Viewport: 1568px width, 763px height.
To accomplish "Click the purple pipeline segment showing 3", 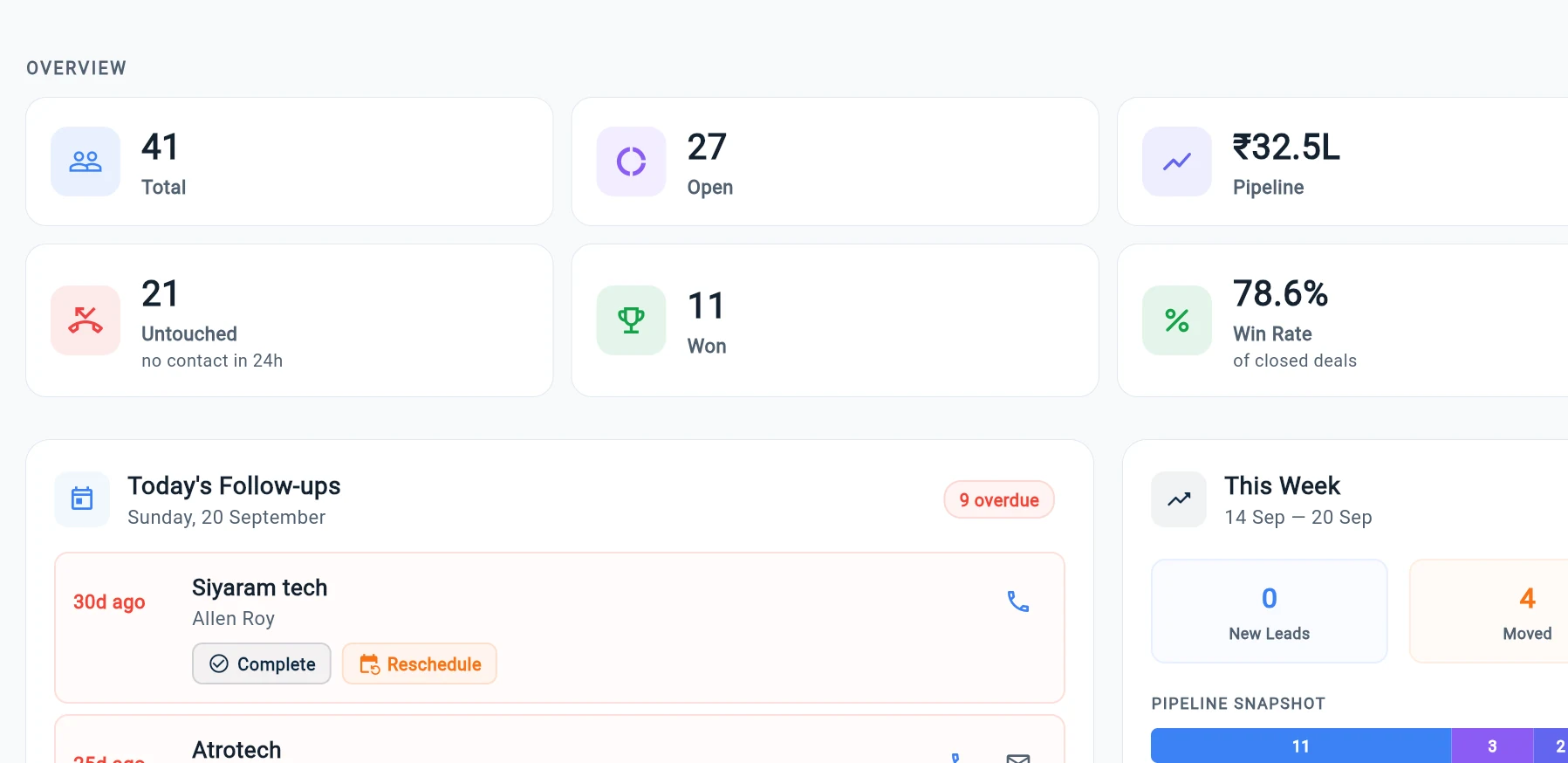I will point(1492,746).
